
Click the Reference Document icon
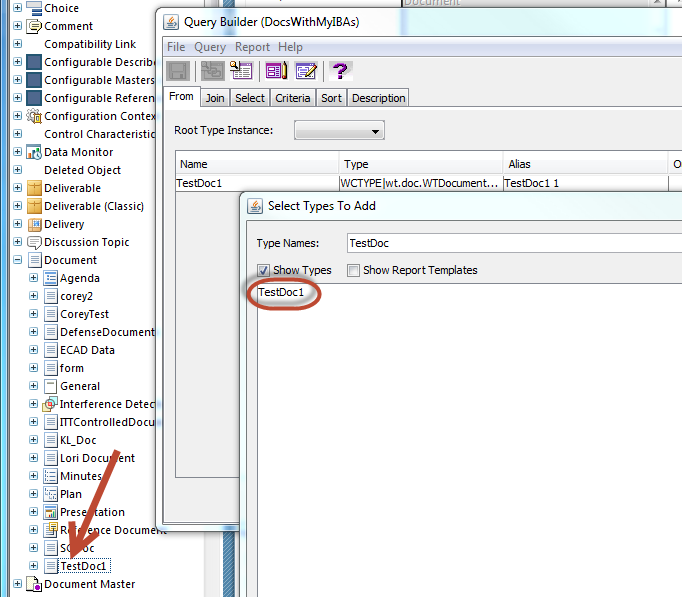click(50, 530)
